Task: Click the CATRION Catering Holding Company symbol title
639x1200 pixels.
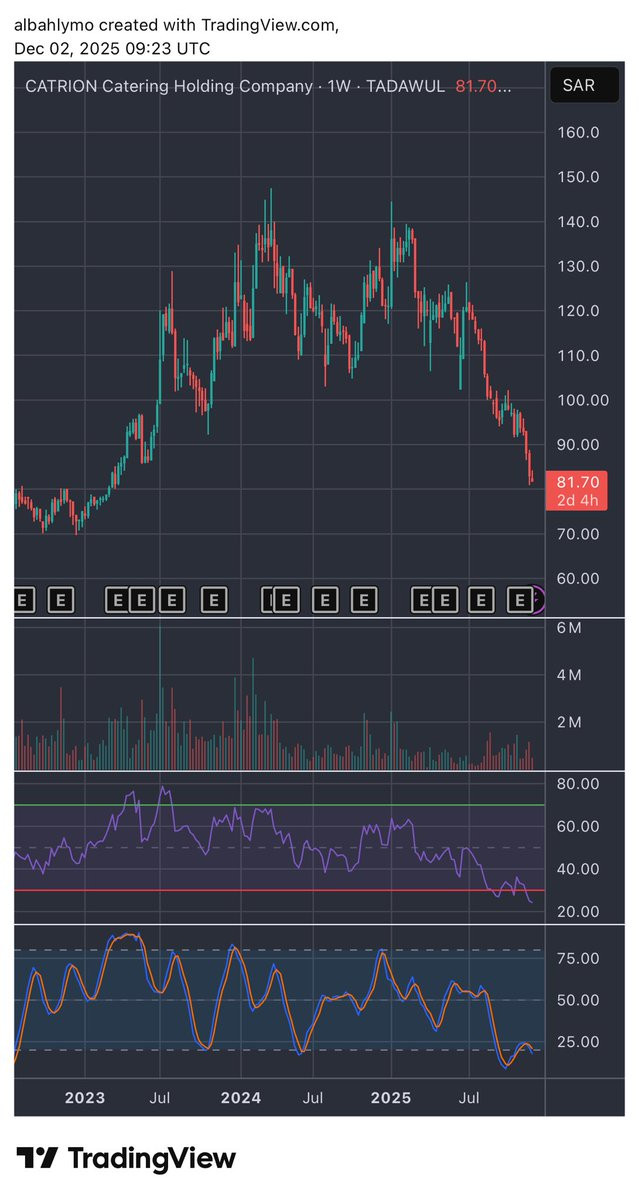Action: [x=169, y=87]
